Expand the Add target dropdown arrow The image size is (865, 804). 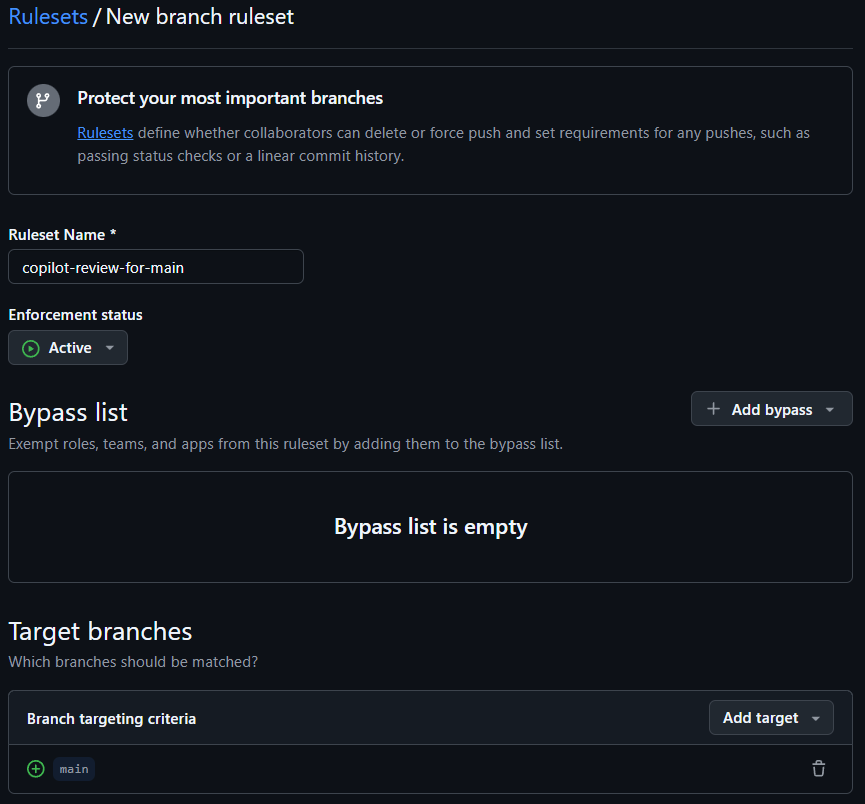pyautogui.click(x=816, y=718)
